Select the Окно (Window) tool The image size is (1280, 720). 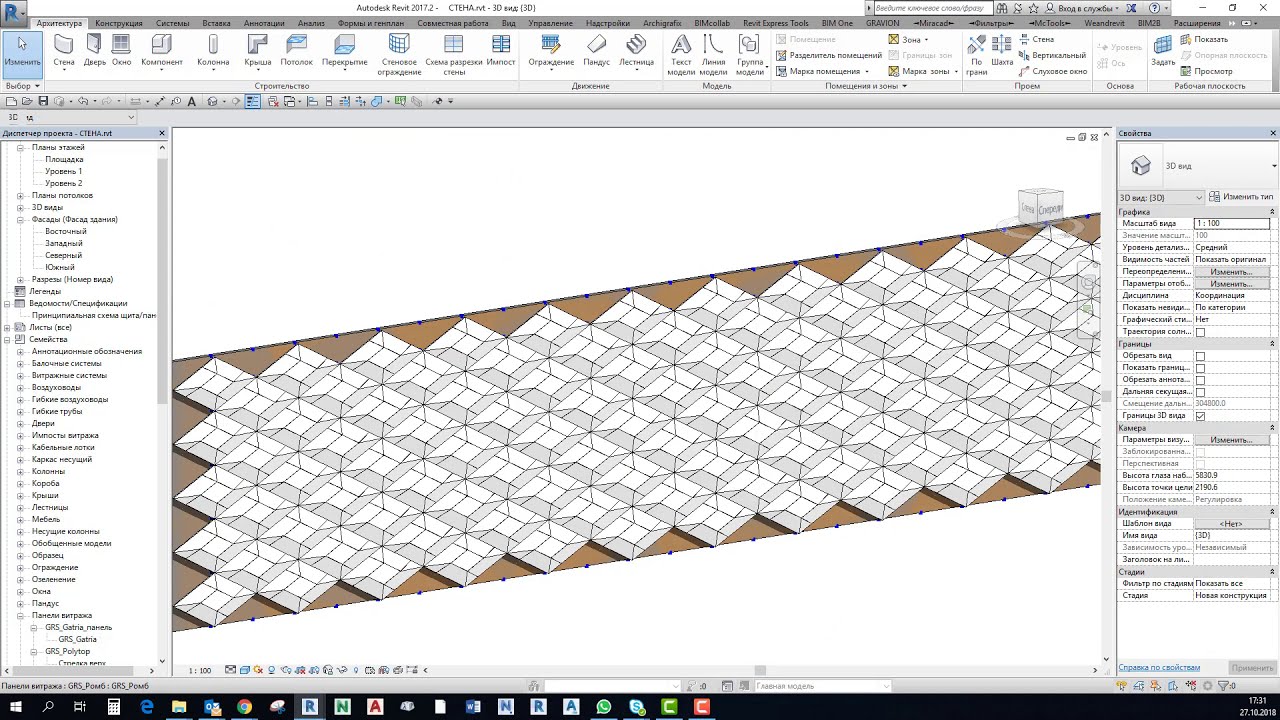(x=121, y=51)
